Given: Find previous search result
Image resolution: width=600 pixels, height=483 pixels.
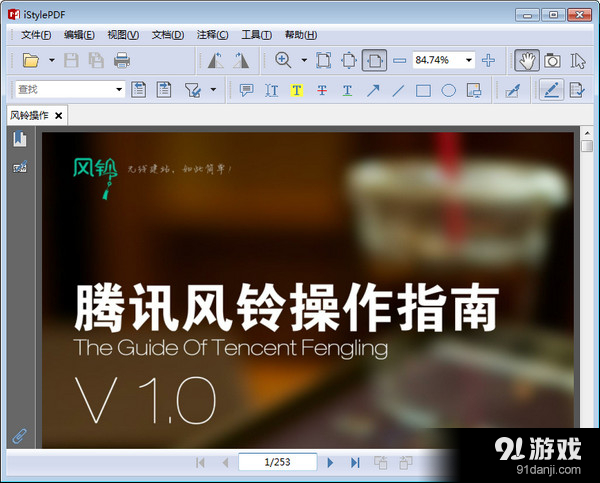Looking at the screenshot, I should [139, 90].
